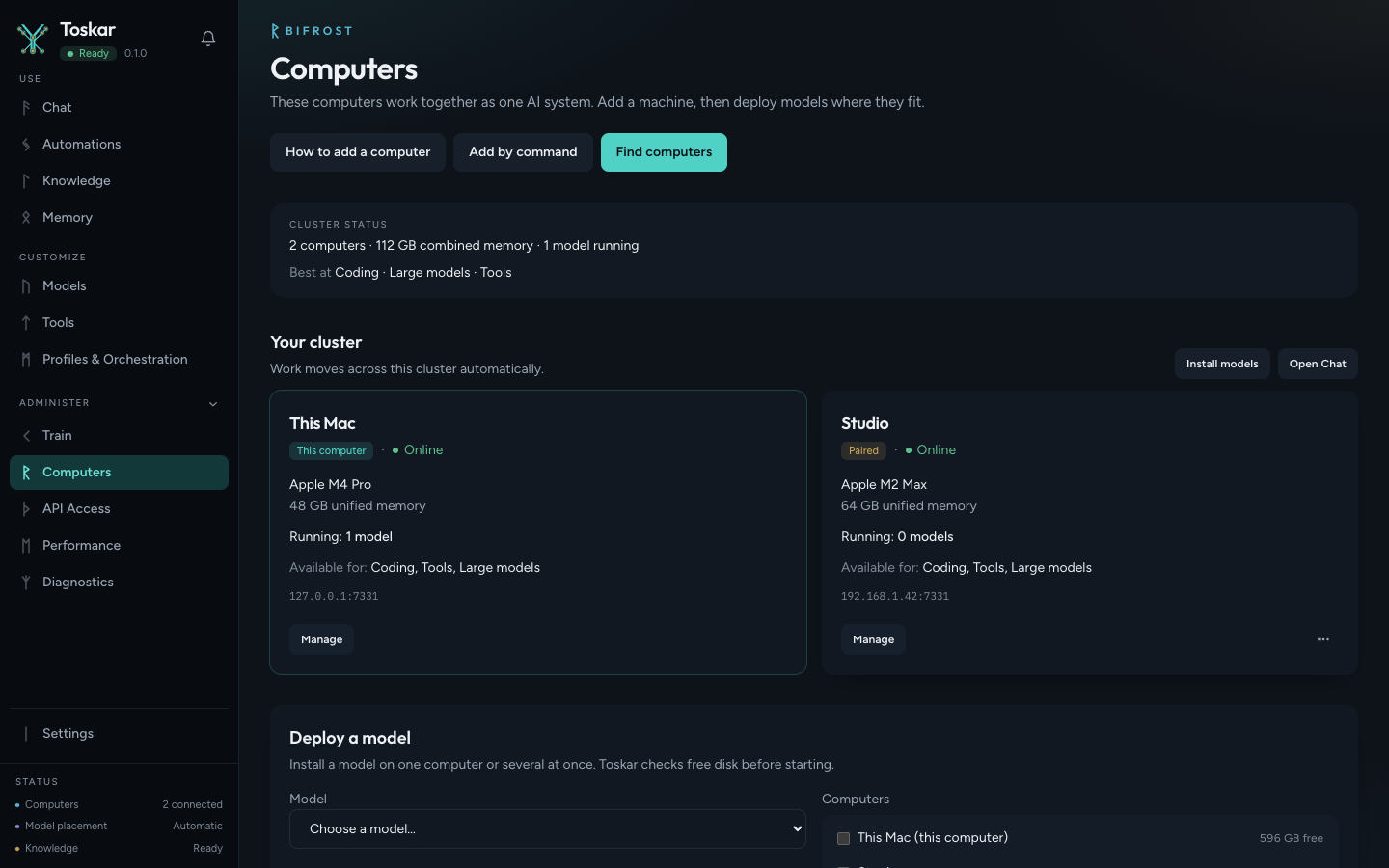Viewport: 1389px width, 868px height.
Task: Open the Choose a model dropdown
Action: click(x=548, y=829)
